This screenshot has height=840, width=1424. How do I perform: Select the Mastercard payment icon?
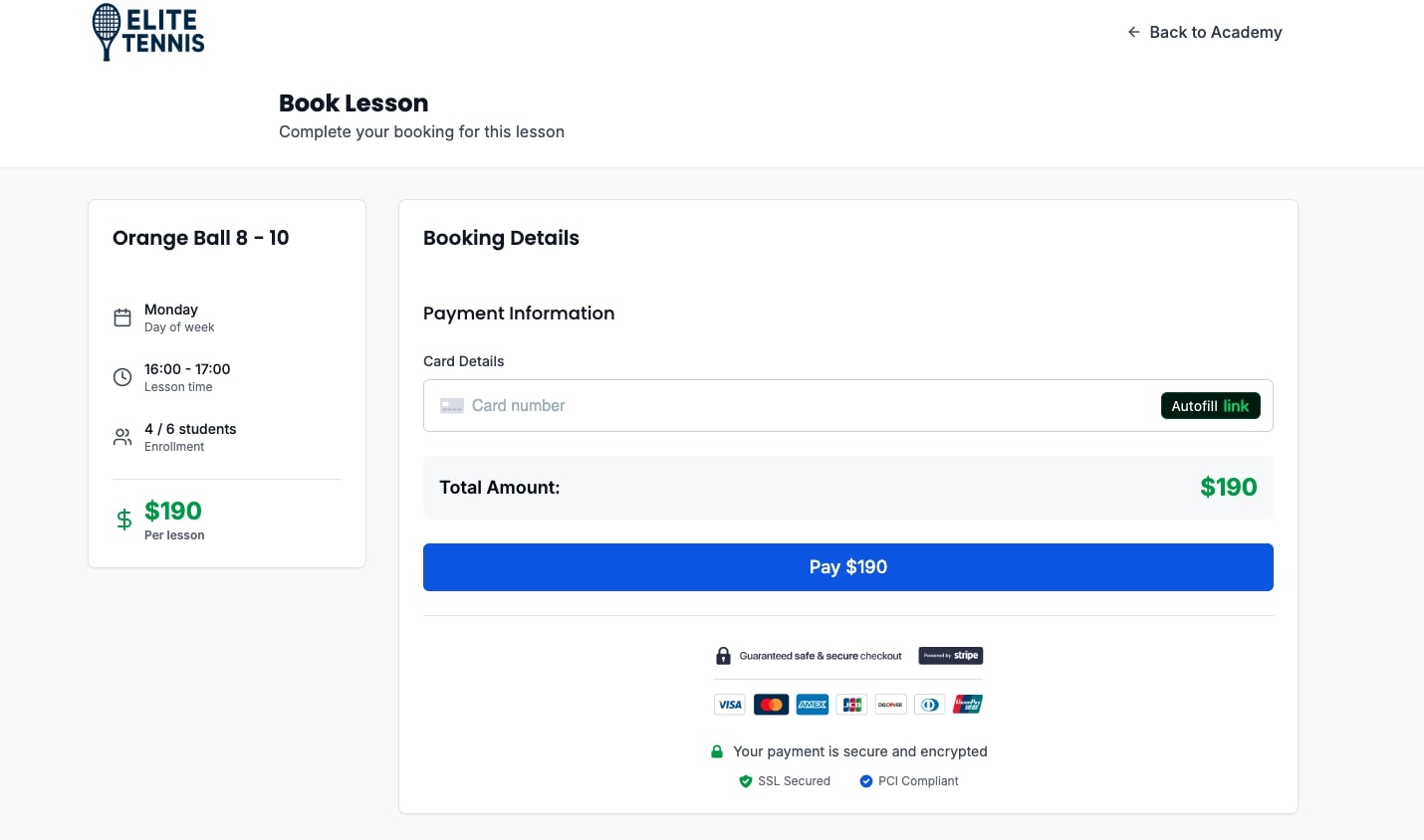(x=771, y=704)
